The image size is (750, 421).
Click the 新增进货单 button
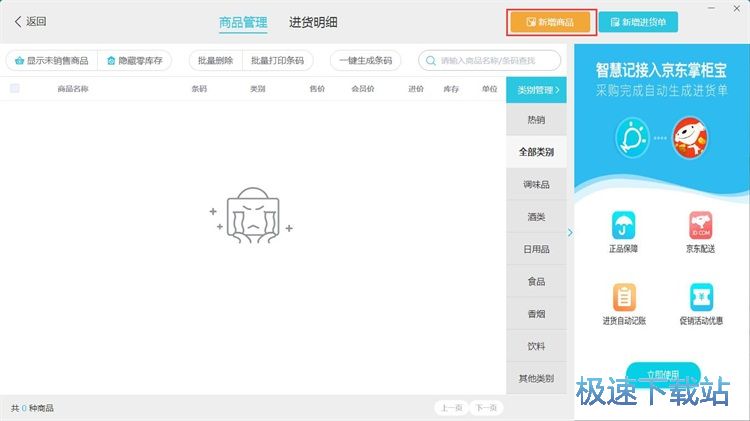point(638,22)
